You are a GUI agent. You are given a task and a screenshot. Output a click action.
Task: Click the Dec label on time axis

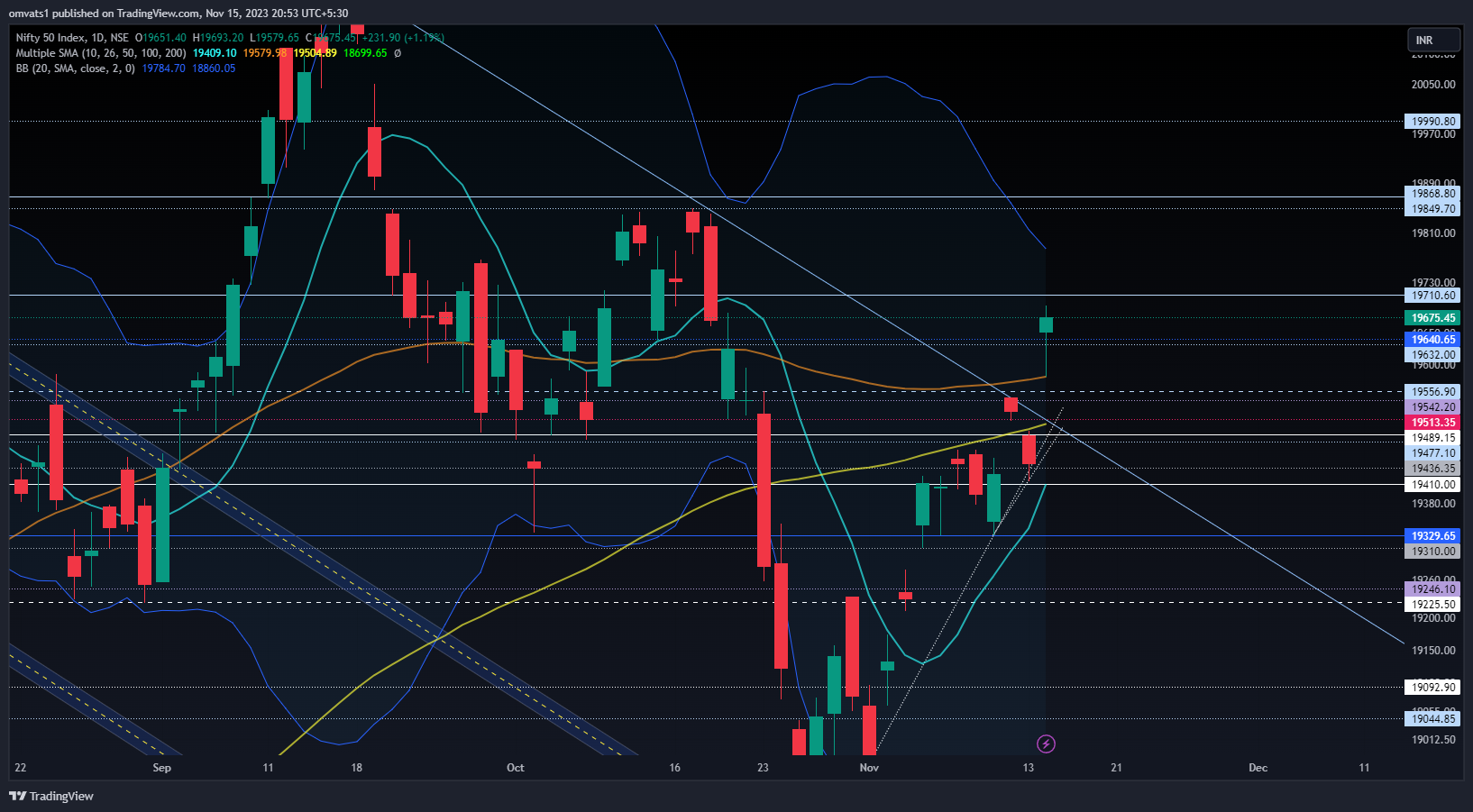click(x=1258, y=768)
